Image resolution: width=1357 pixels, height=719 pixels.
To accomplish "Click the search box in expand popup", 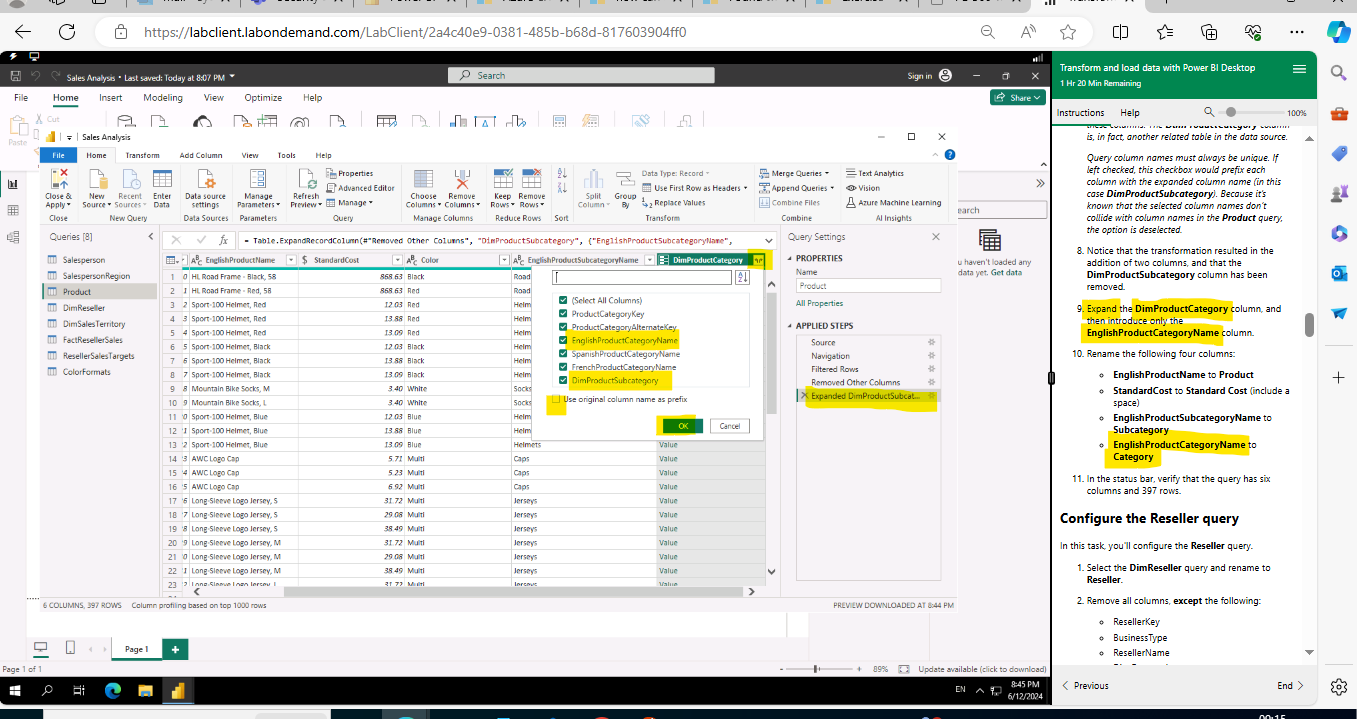I will click(x=643, y=277).
